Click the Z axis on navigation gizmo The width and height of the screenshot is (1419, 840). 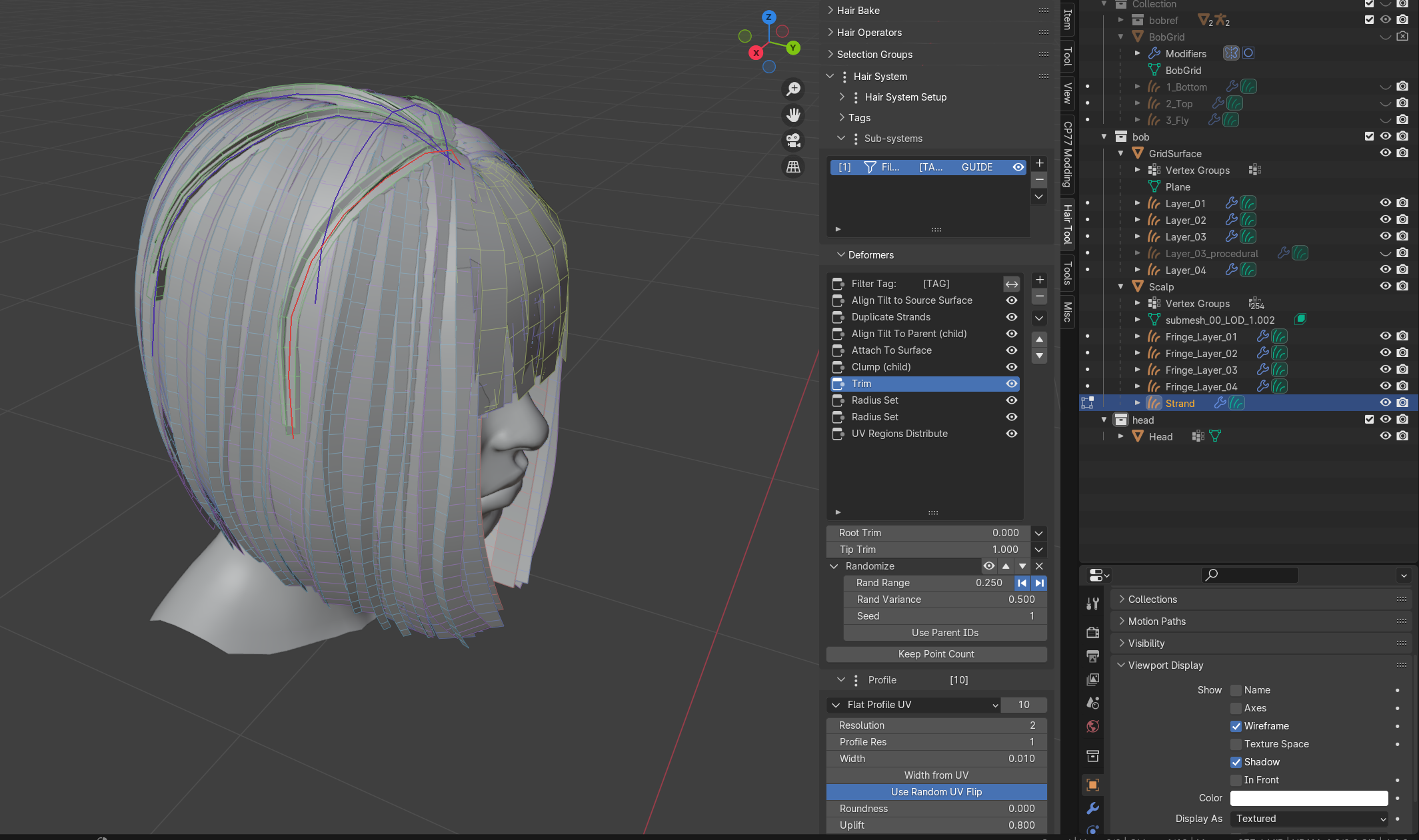[x=768, y=17]
